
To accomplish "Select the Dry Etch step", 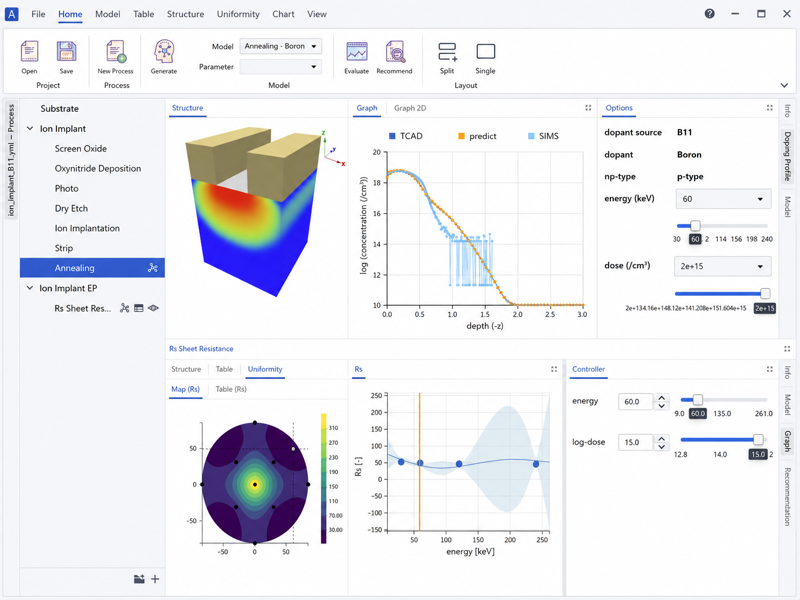I will click(71, 208).
